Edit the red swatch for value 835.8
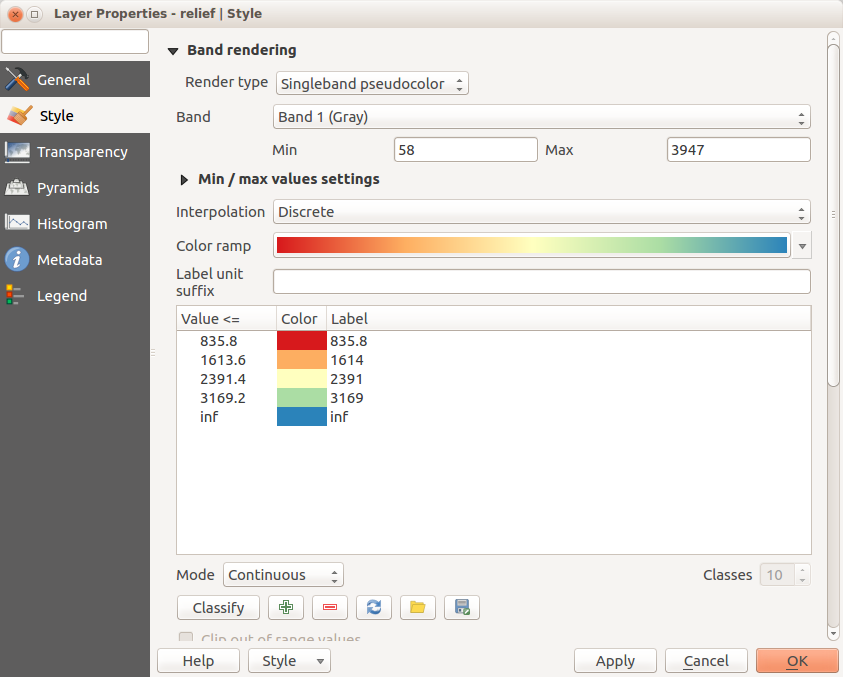 tap(299, 341)
